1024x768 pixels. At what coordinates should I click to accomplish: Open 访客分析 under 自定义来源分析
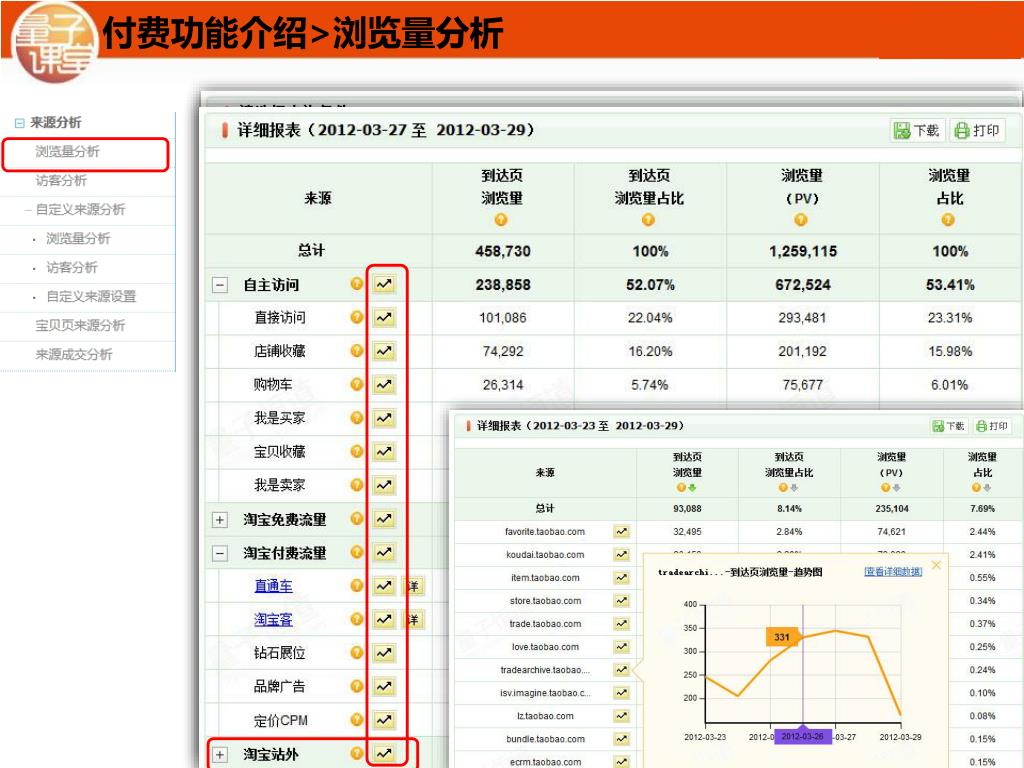coord(71,268)
